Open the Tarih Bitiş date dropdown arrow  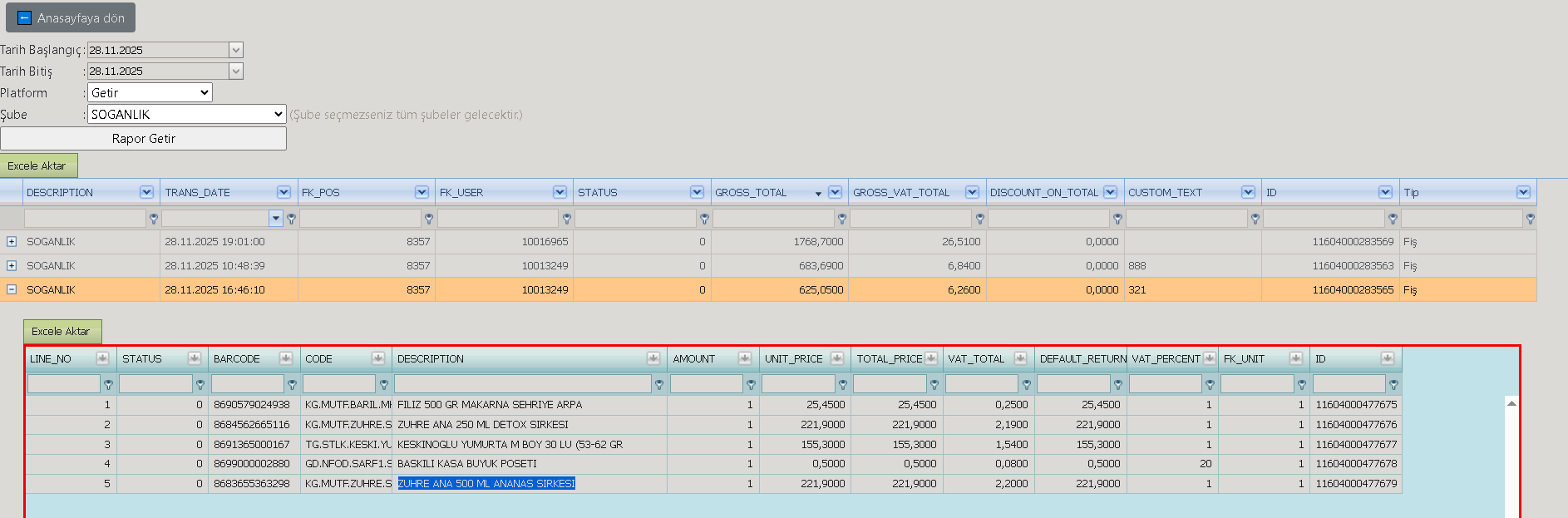[x=236, y=72]
